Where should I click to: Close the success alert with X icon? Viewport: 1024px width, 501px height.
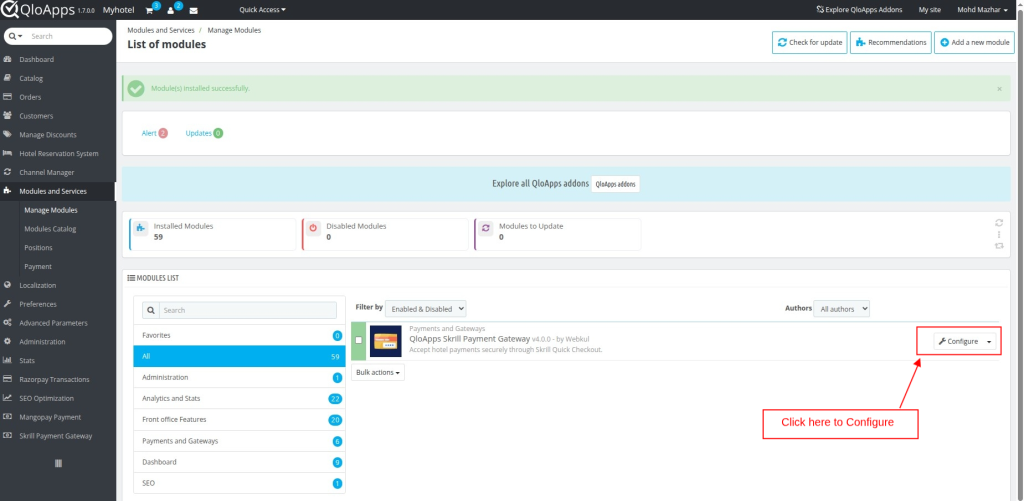click(999, 89)
